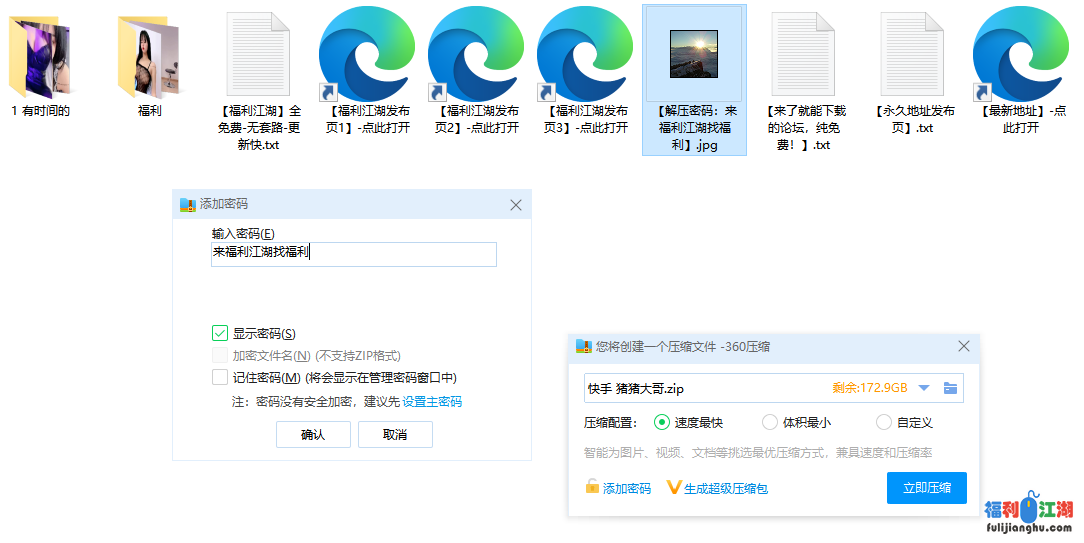The width and height of the screenshot is (1084, 543).
Task: Click the 确认 button in the password dialog
Action: pos(313,435)
